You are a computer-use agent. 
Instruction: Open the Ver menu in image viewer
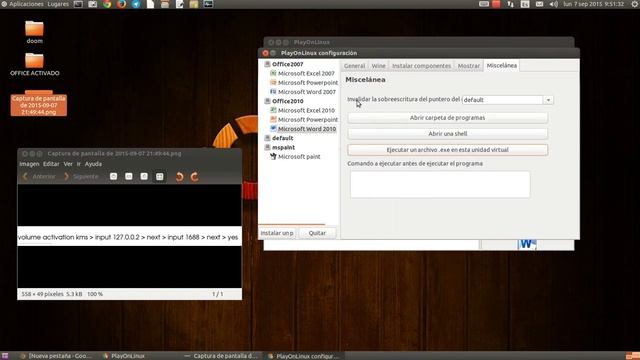pyautogui.click(x=68, y=164)
